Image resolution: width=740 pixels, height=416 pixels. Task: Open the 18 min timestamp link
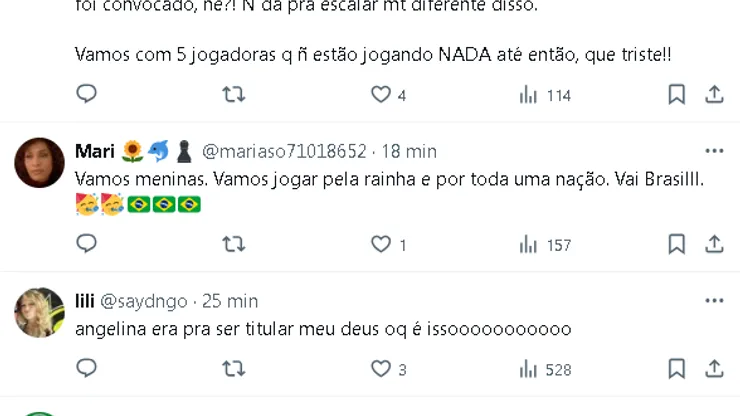408,151
